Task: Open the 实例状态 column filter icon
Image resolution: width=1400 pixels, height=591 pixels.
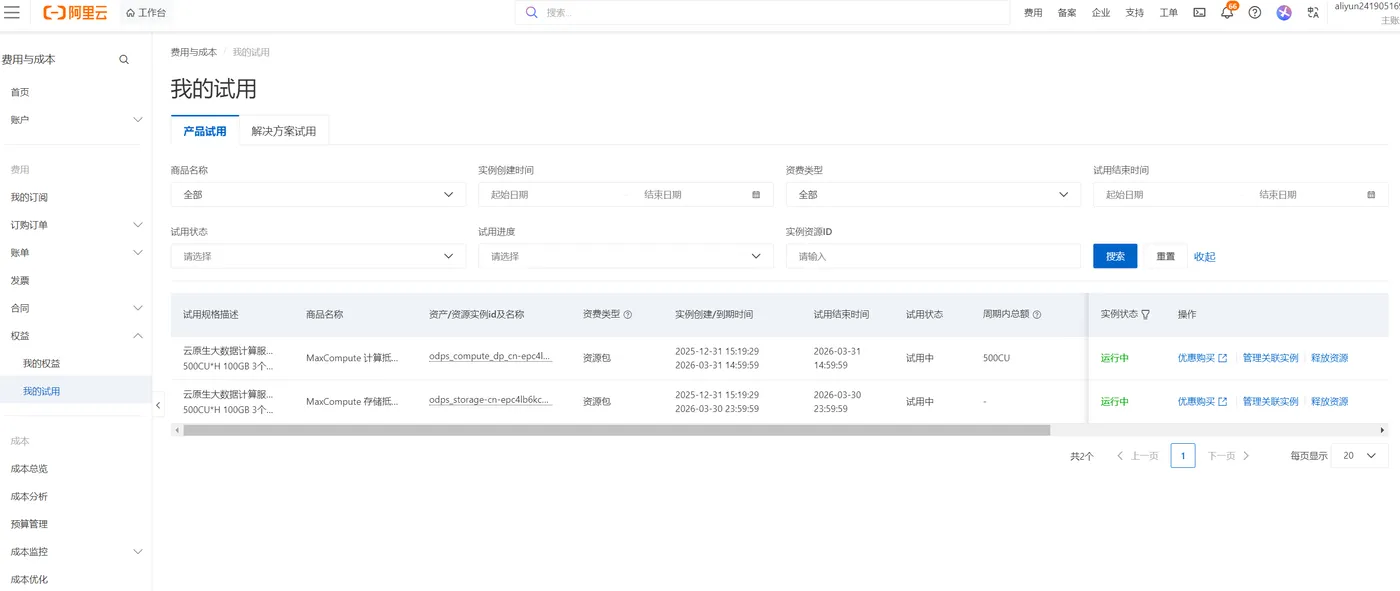Action: 1145,315
